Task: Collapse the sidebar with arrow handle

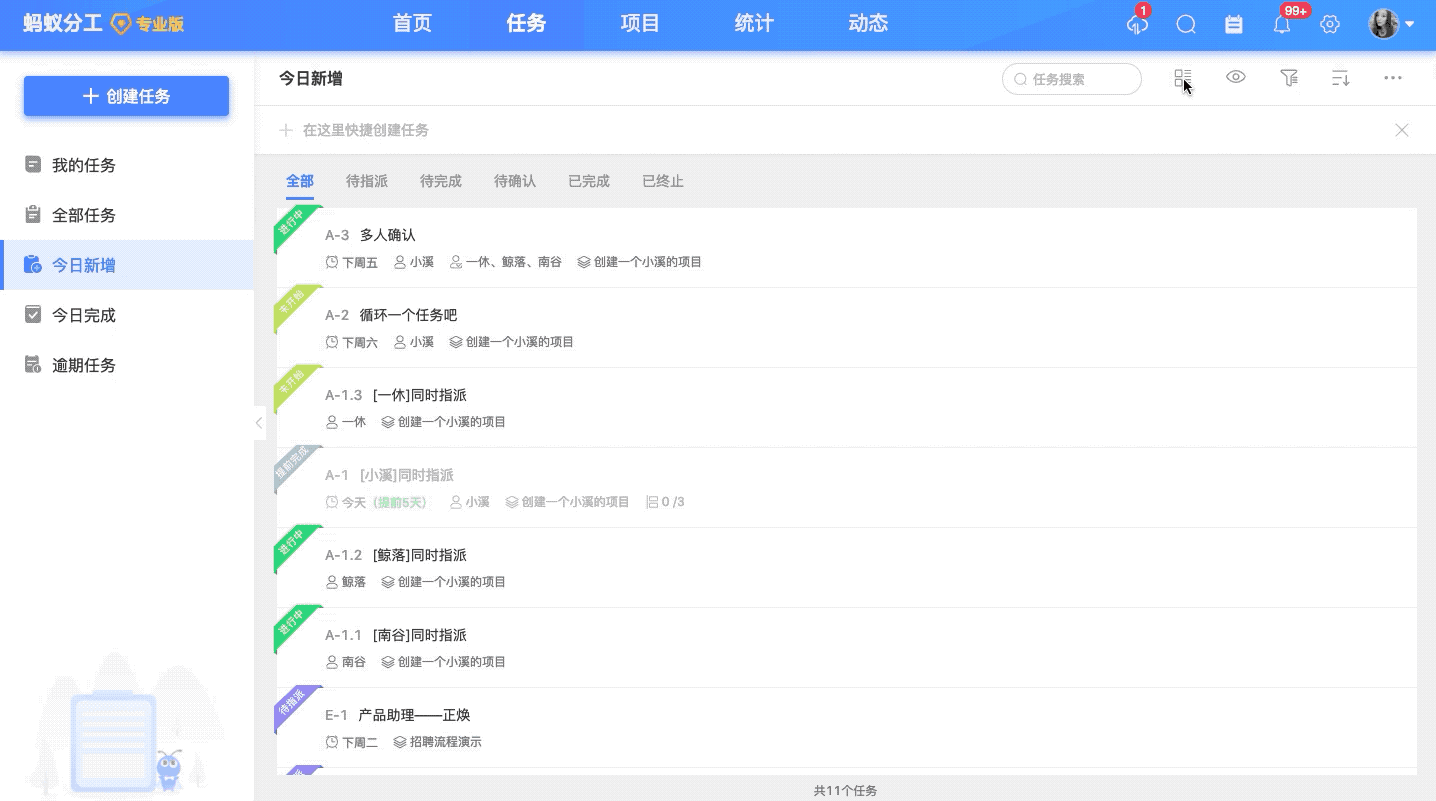Action: click(x=259, y=423)
